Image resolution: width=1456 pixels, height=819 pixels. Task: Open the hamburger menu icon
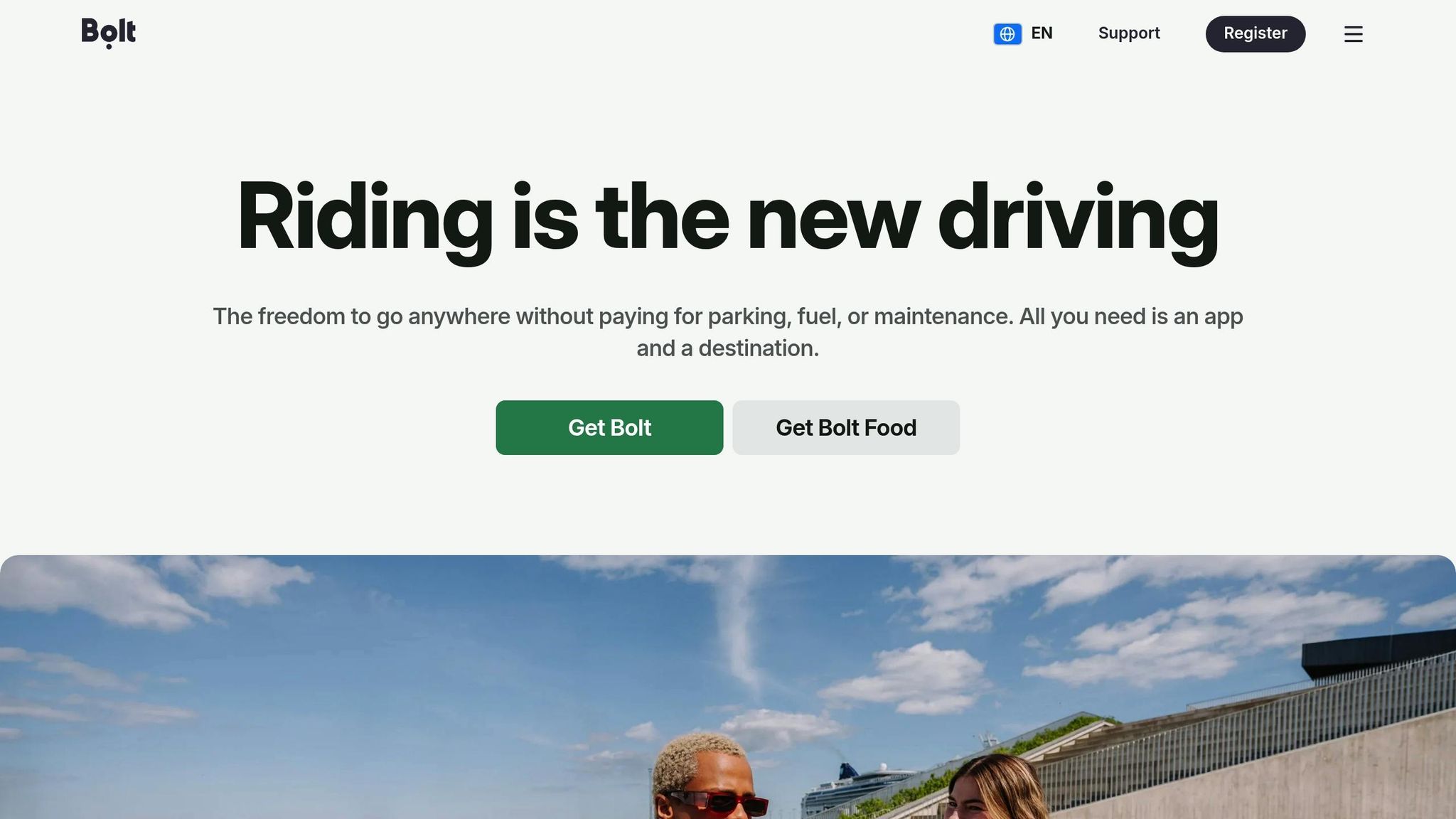(1353, 33)
